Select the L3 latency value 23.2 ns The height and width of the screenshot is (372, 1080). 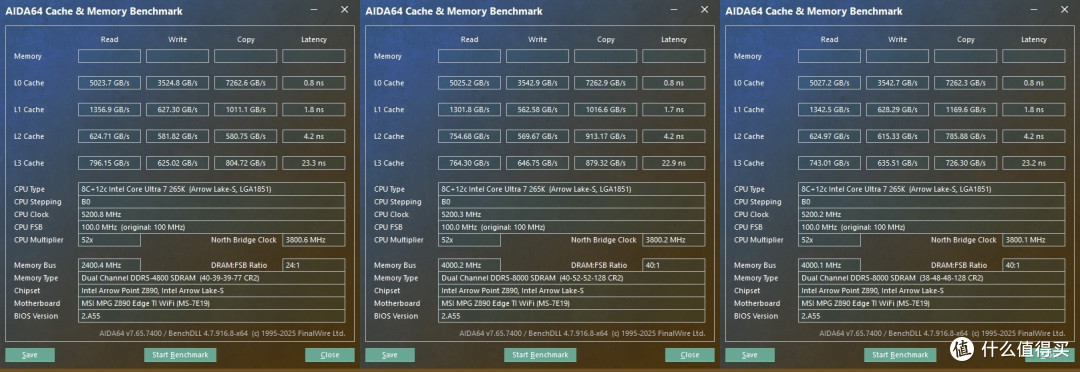click(1034, 163)
